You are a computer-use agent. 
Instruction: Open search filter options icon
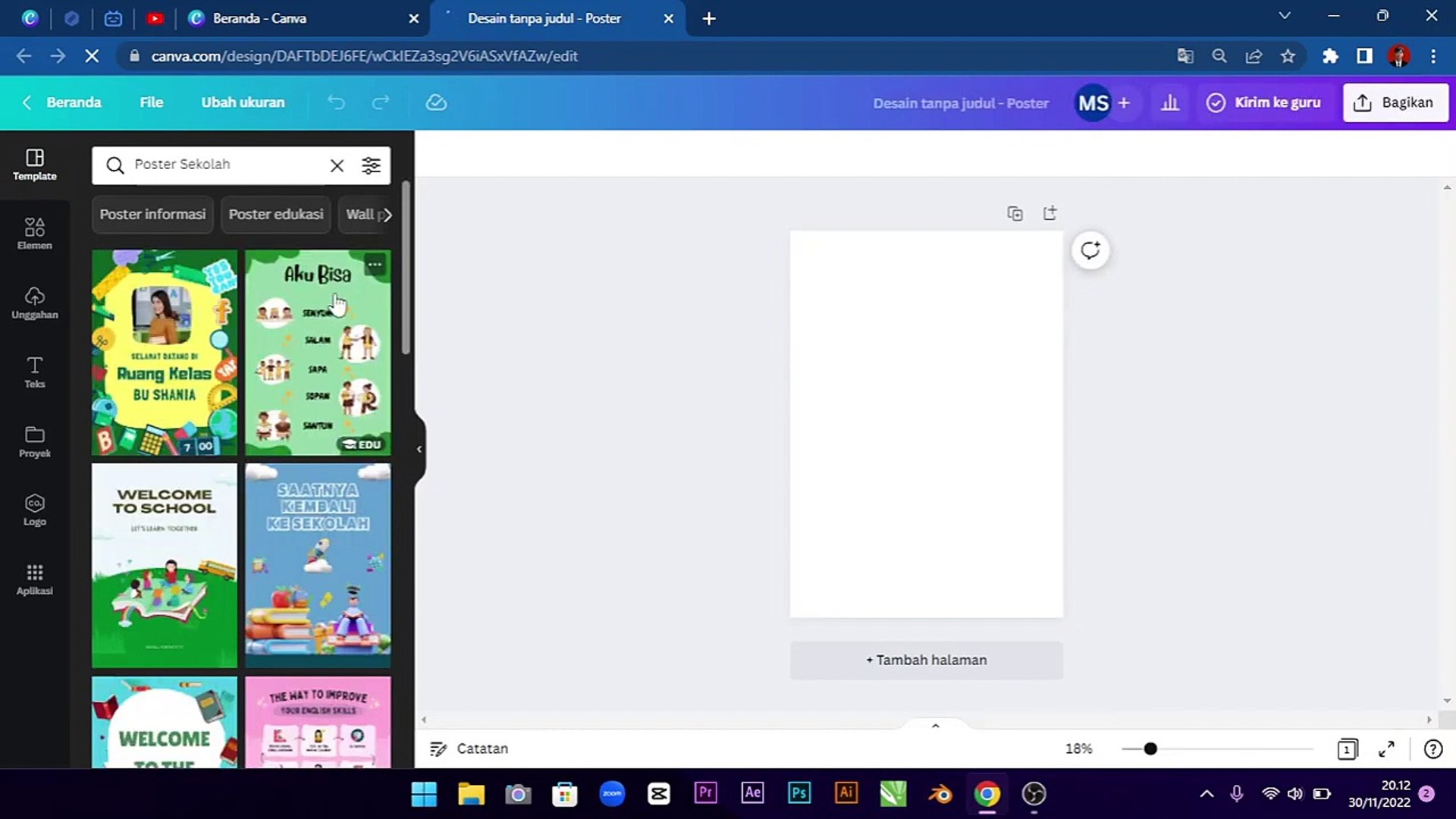click(371, 165)
